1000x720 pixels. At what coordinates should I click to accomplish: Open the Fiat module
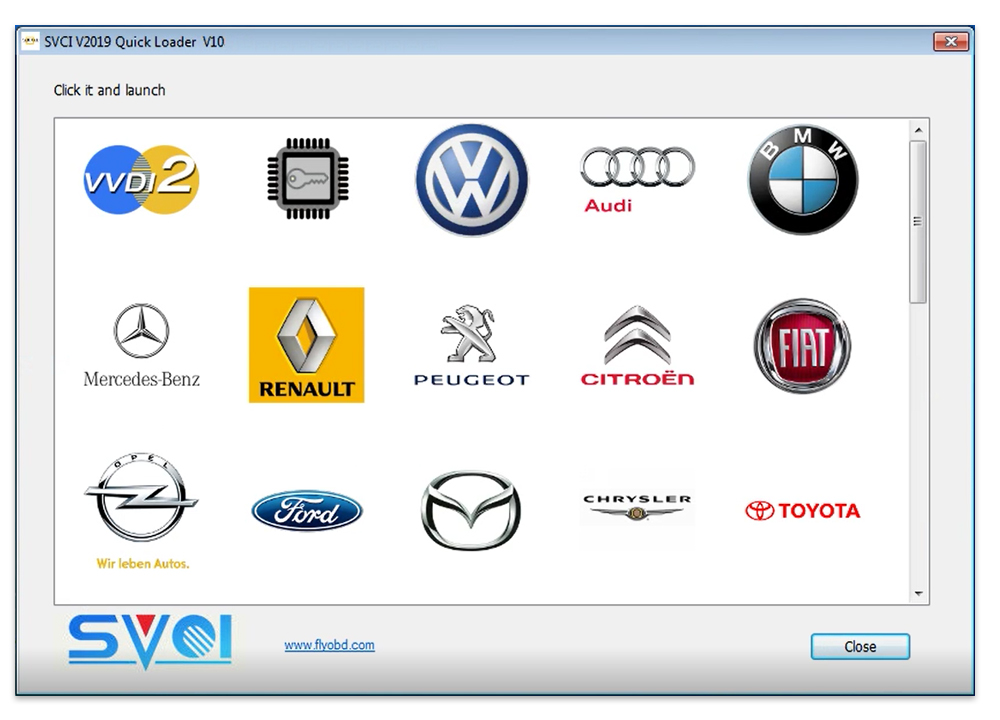(x=802, y=346)
